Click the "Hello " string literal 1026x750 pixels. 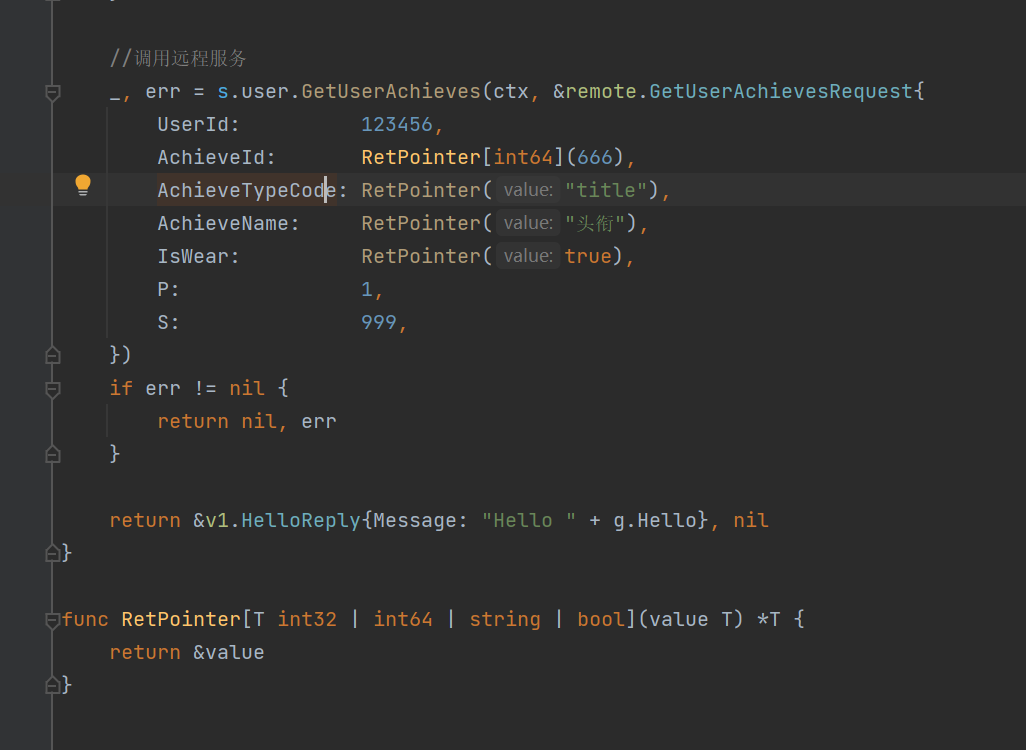529,520
